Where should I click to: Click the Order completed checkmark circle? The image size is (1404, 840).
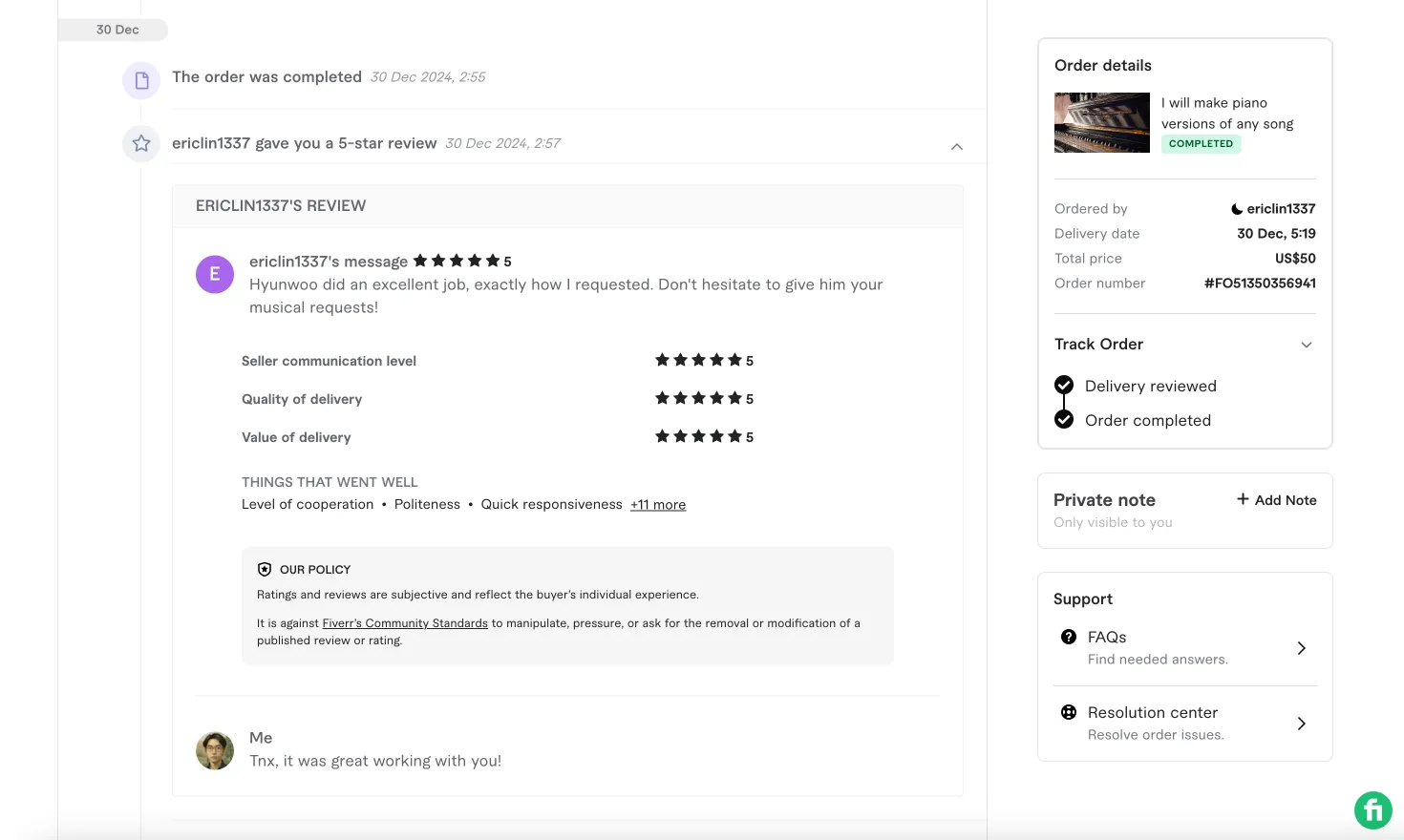point(1064,419)
